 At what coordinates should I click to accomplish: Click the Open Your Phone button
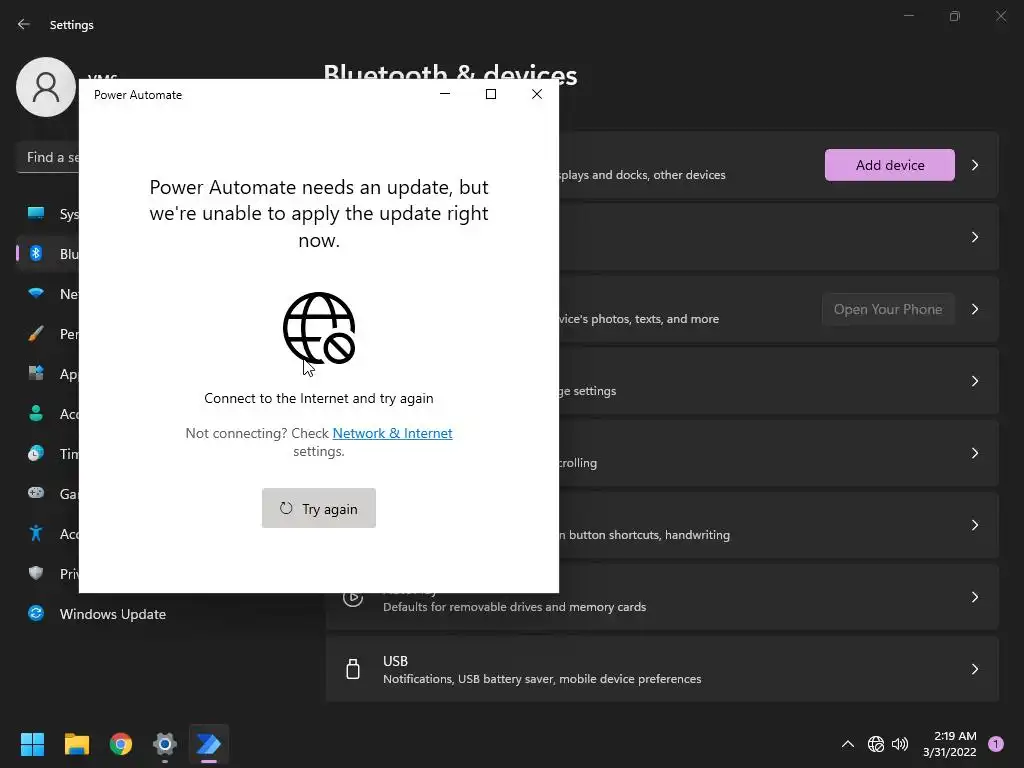pos(888,309)
